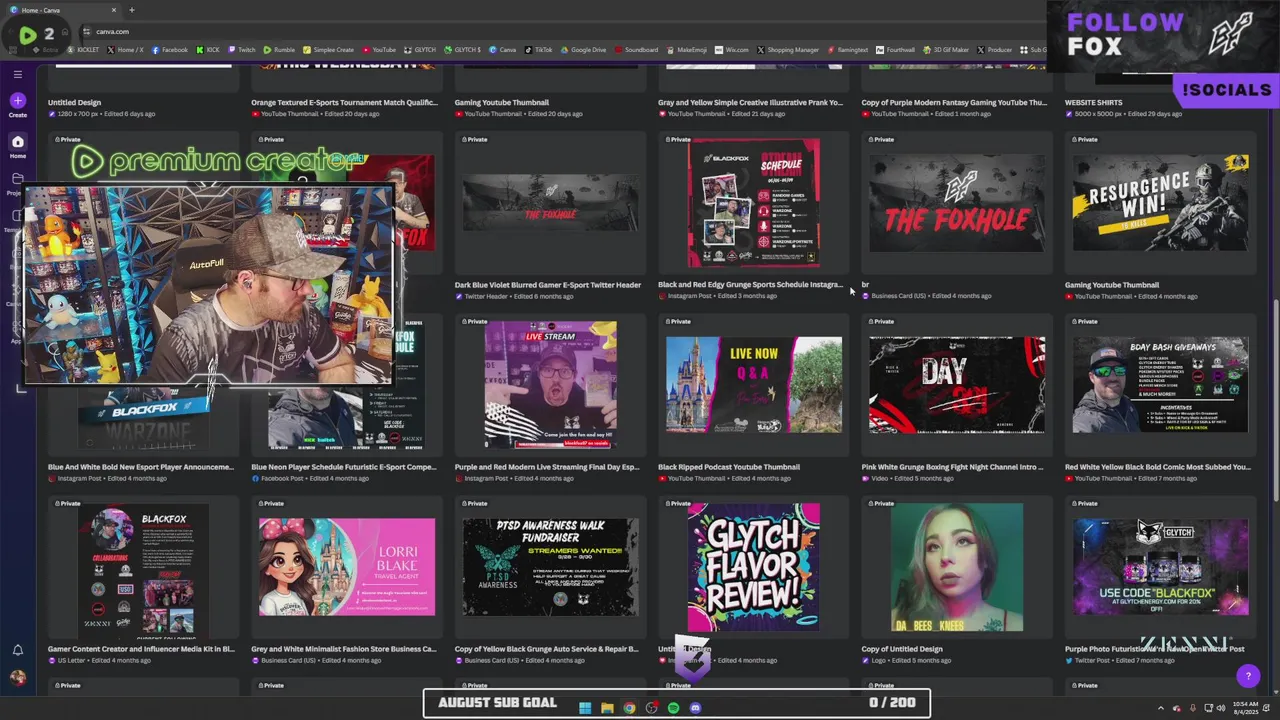The width and height of the screenshot is (1280, 720).
Task: Open the Simplee Create bookmark
Action: (x=328, y=49)
